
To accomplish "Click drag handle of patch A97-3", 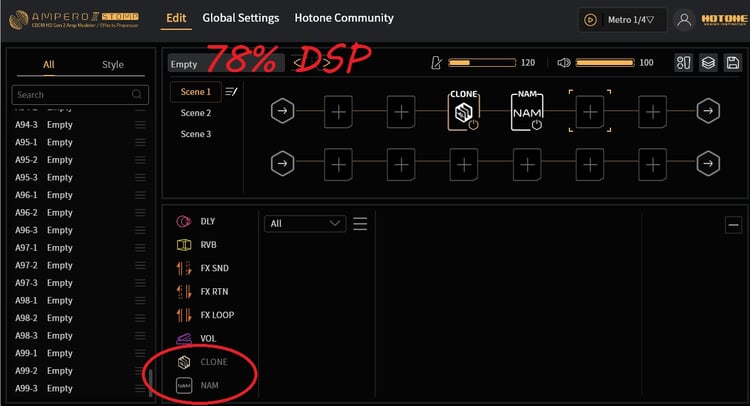I will pyautogui.click(x=140, y=283).
